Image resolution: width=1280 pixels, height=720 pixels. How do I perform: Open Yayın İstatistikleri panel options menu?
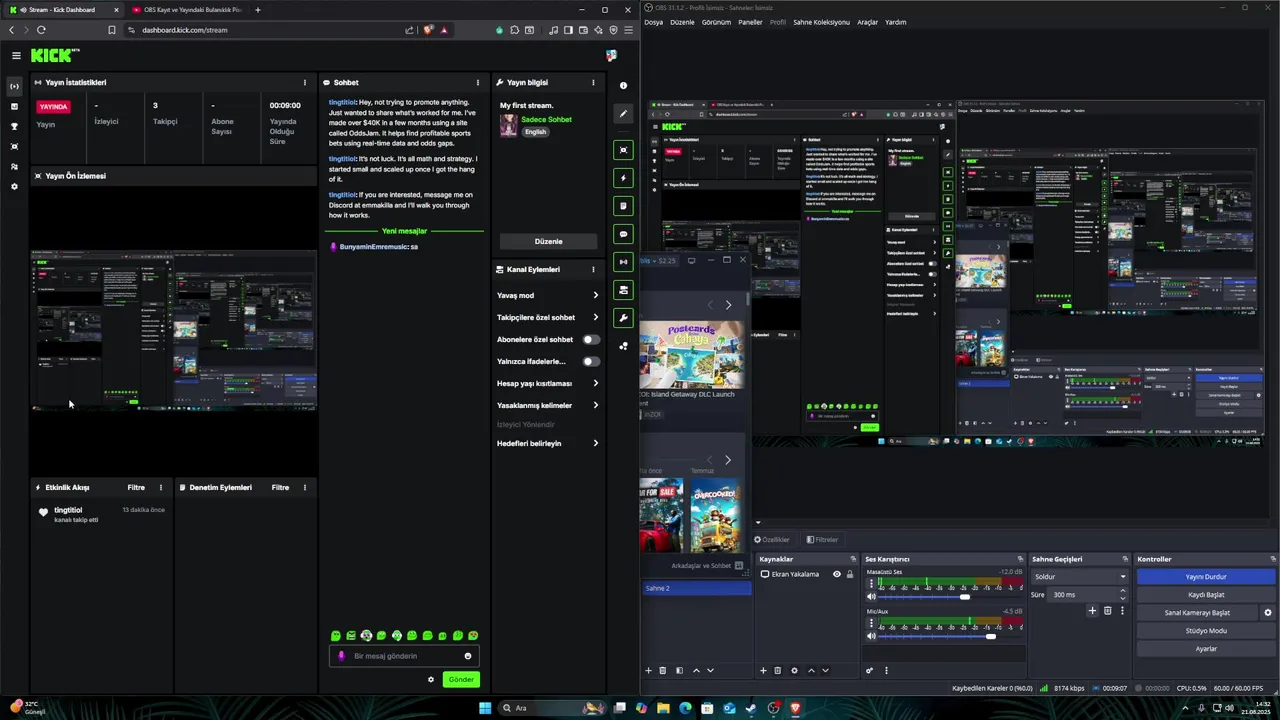tap(305, 83)
